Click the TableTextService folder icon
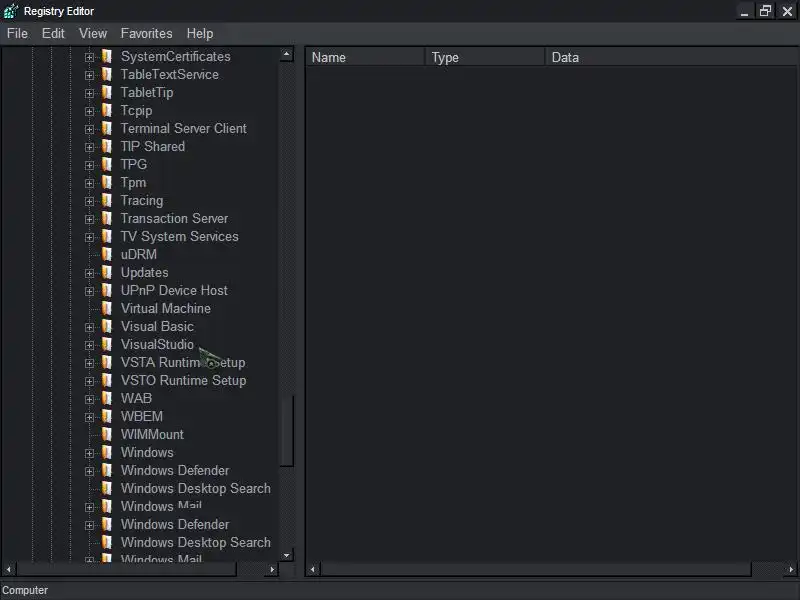The width and height of the screenshot is (800, 600). pos(107,74)
